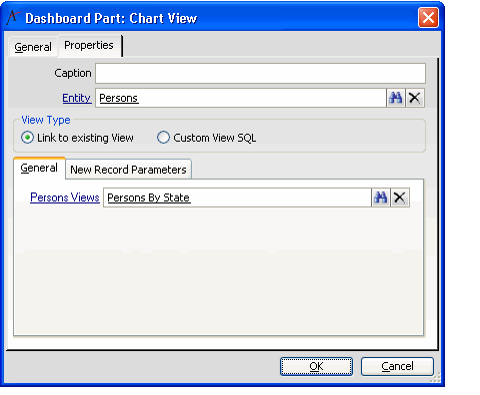
Task: Confirm with the OK button
Action: coord(316,366)
